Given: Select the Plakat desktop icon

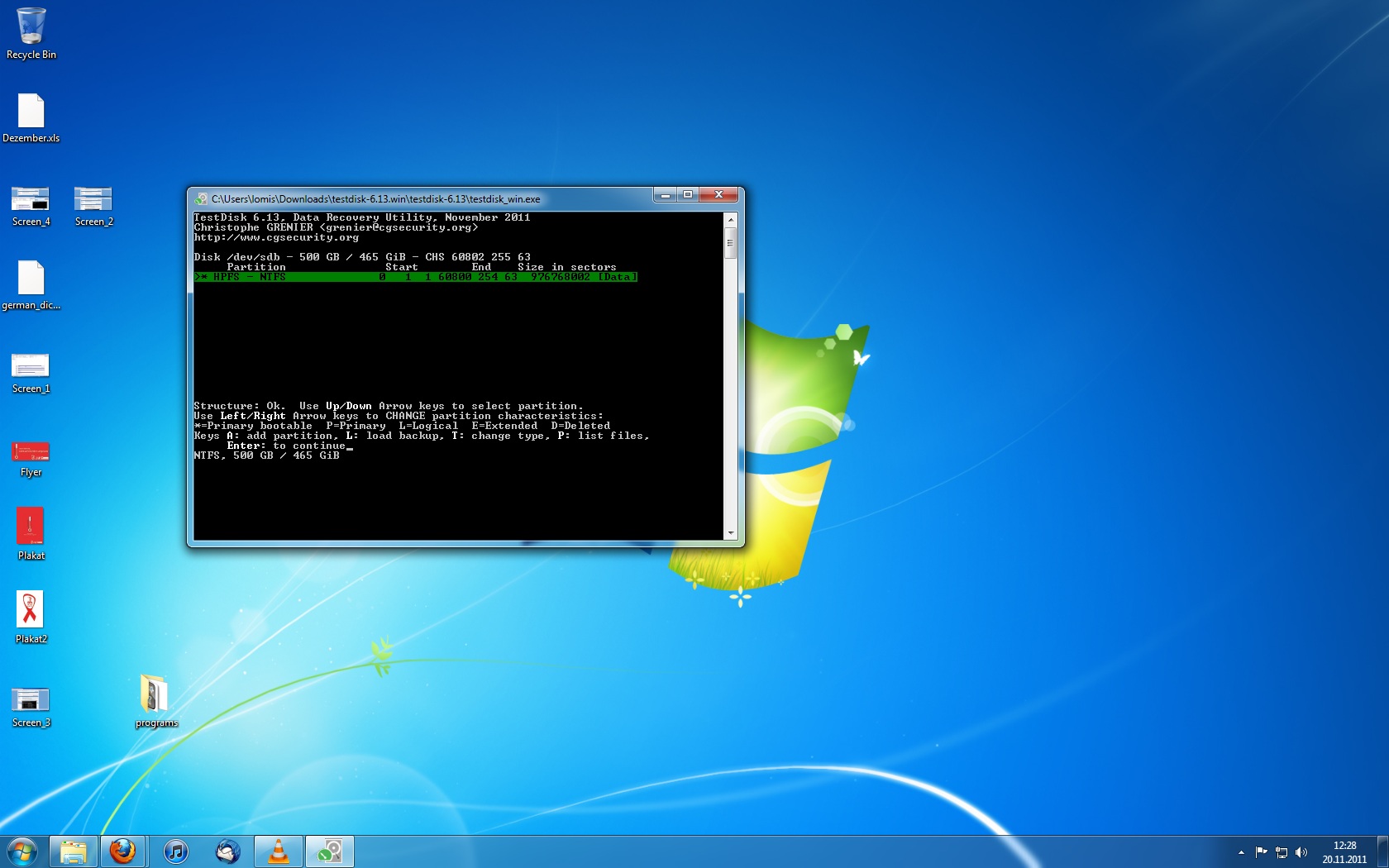Looking at the screenshot, I should pos(31,533).
